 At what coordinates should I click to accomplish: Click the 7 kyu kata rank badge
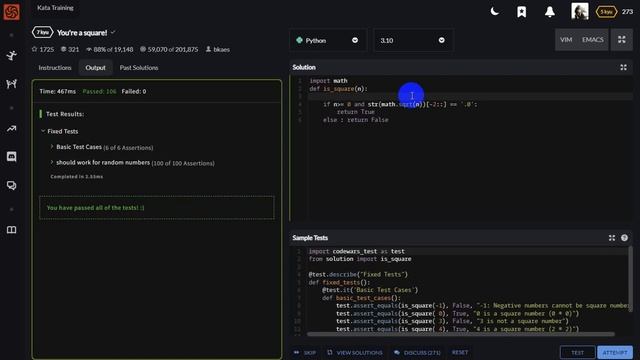pos(42,32)
